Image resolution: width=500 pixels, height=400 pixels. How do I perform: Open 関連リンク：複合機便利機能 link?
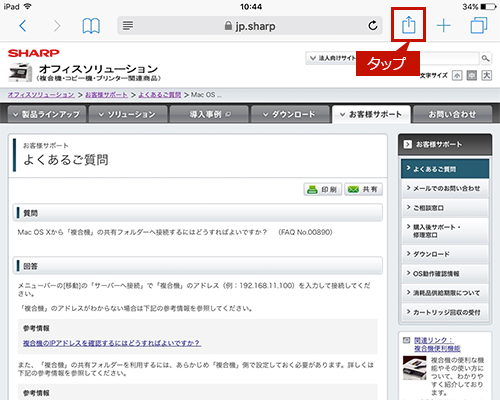[437, 344]
